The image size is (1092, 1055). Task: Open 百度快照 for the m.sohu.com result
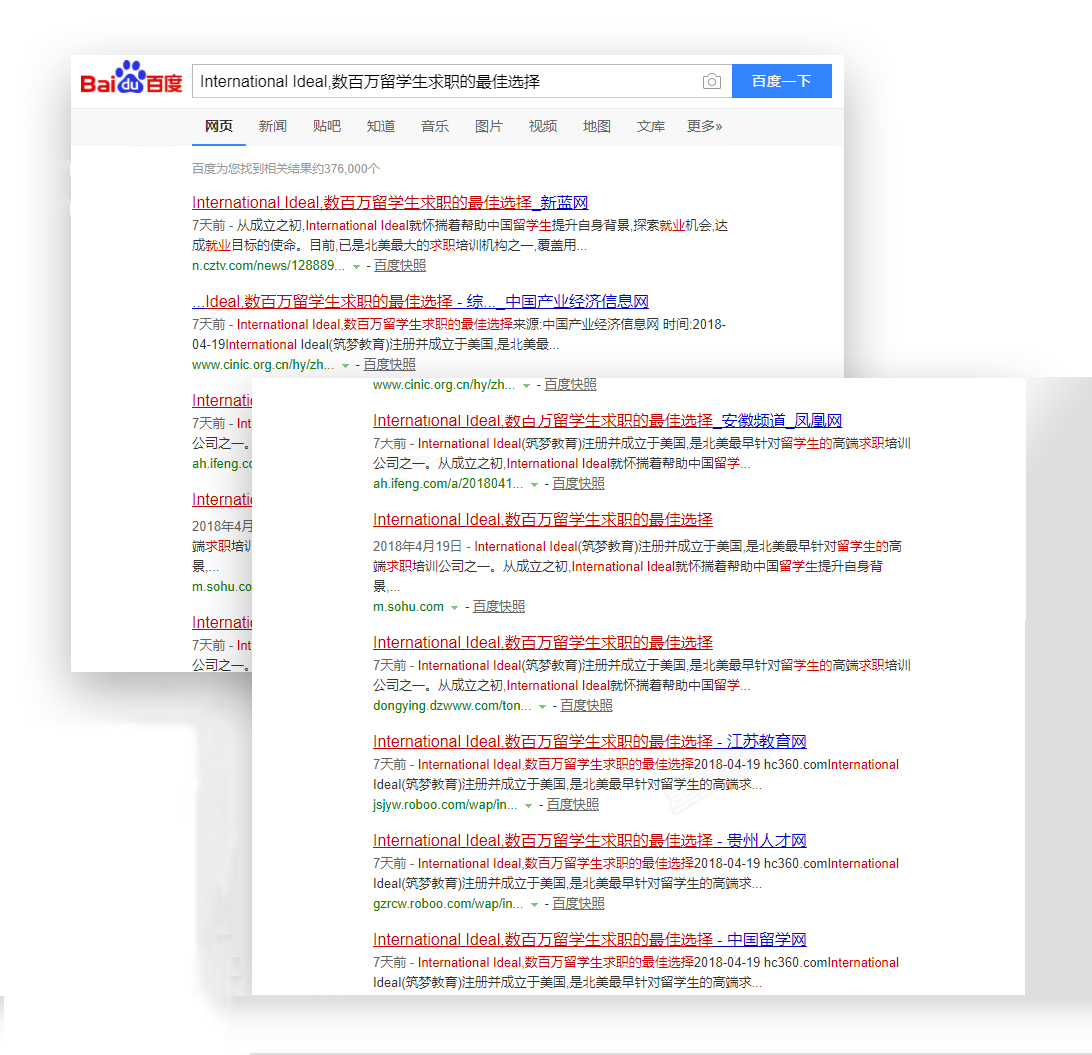click(499, 607)
